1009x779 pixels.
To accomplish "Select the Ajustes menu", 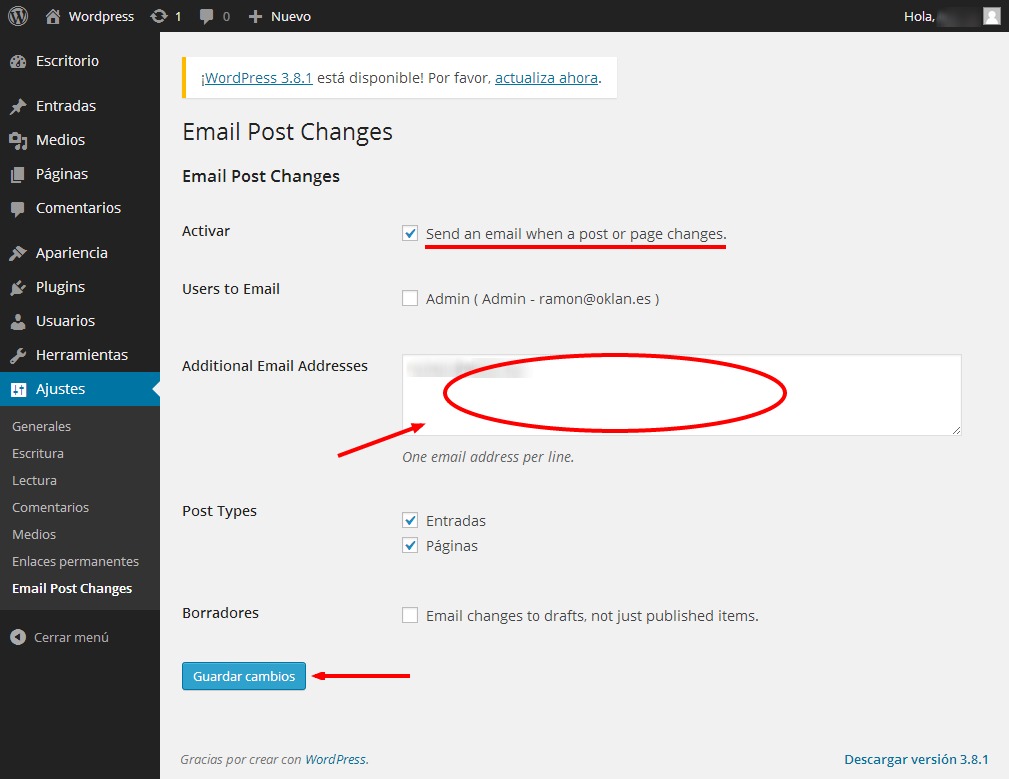I will point(80,389).
